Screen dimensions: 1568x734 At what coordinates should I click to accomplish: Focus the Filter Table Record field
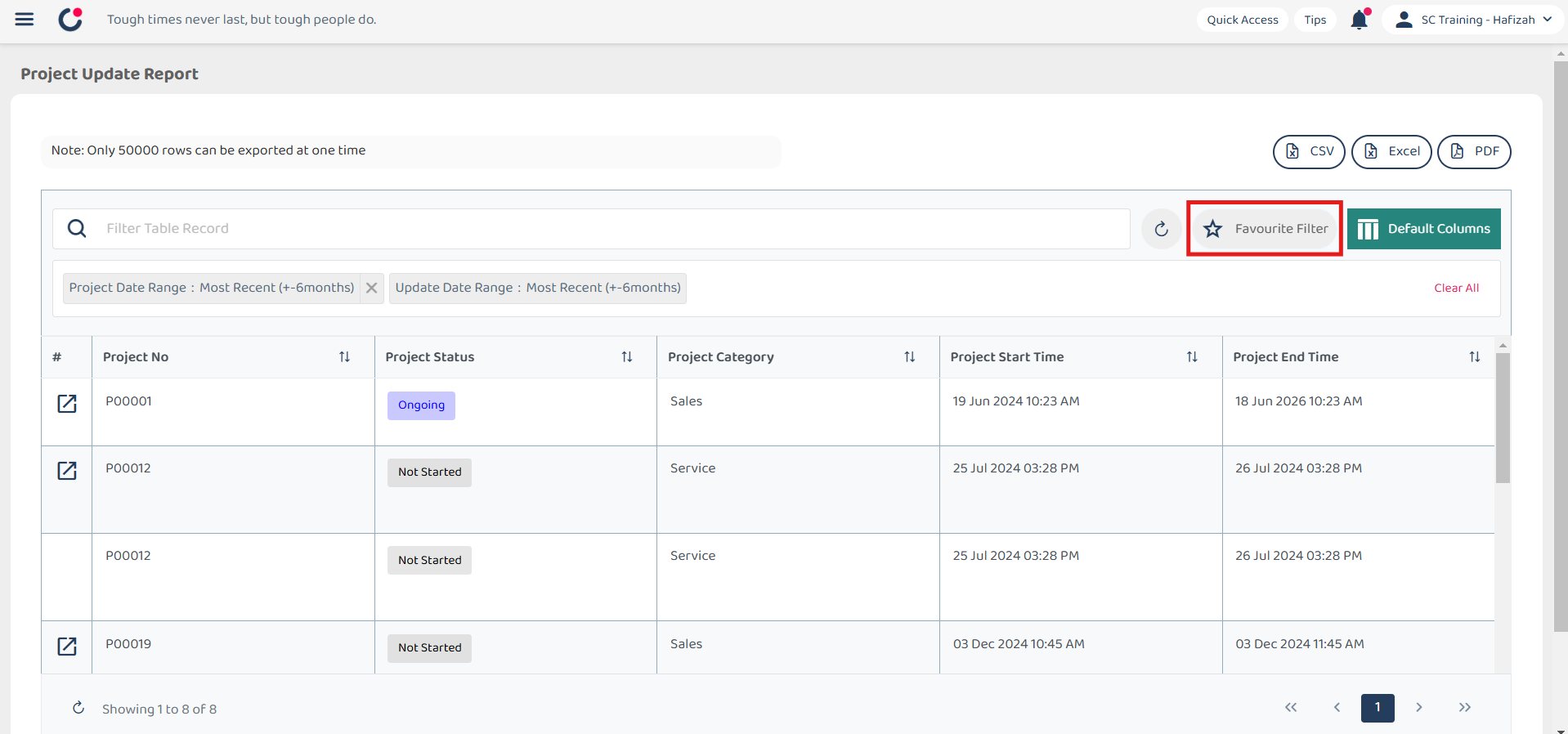tap(591, 229)
